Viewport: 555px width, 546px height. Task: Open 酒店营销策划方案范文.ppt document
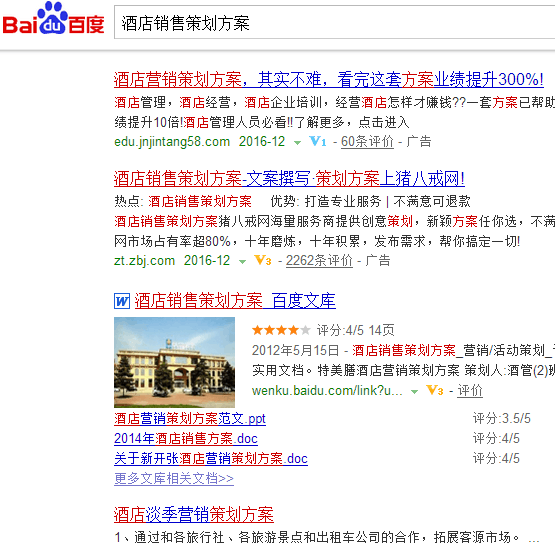click(190, 419)
